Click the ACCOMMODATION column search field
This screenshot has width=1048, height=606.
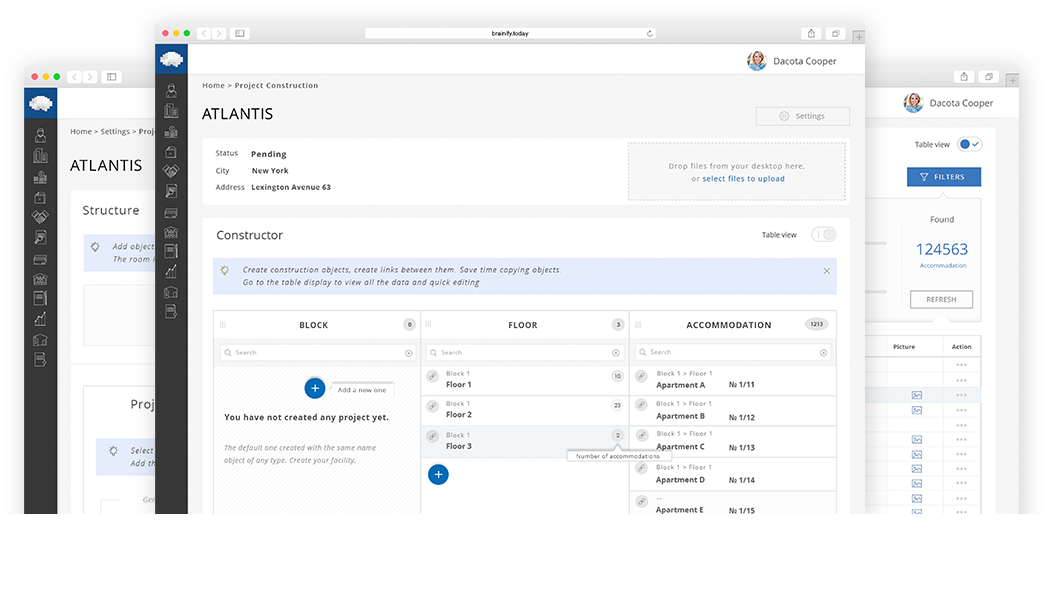(x=733, y=352)
